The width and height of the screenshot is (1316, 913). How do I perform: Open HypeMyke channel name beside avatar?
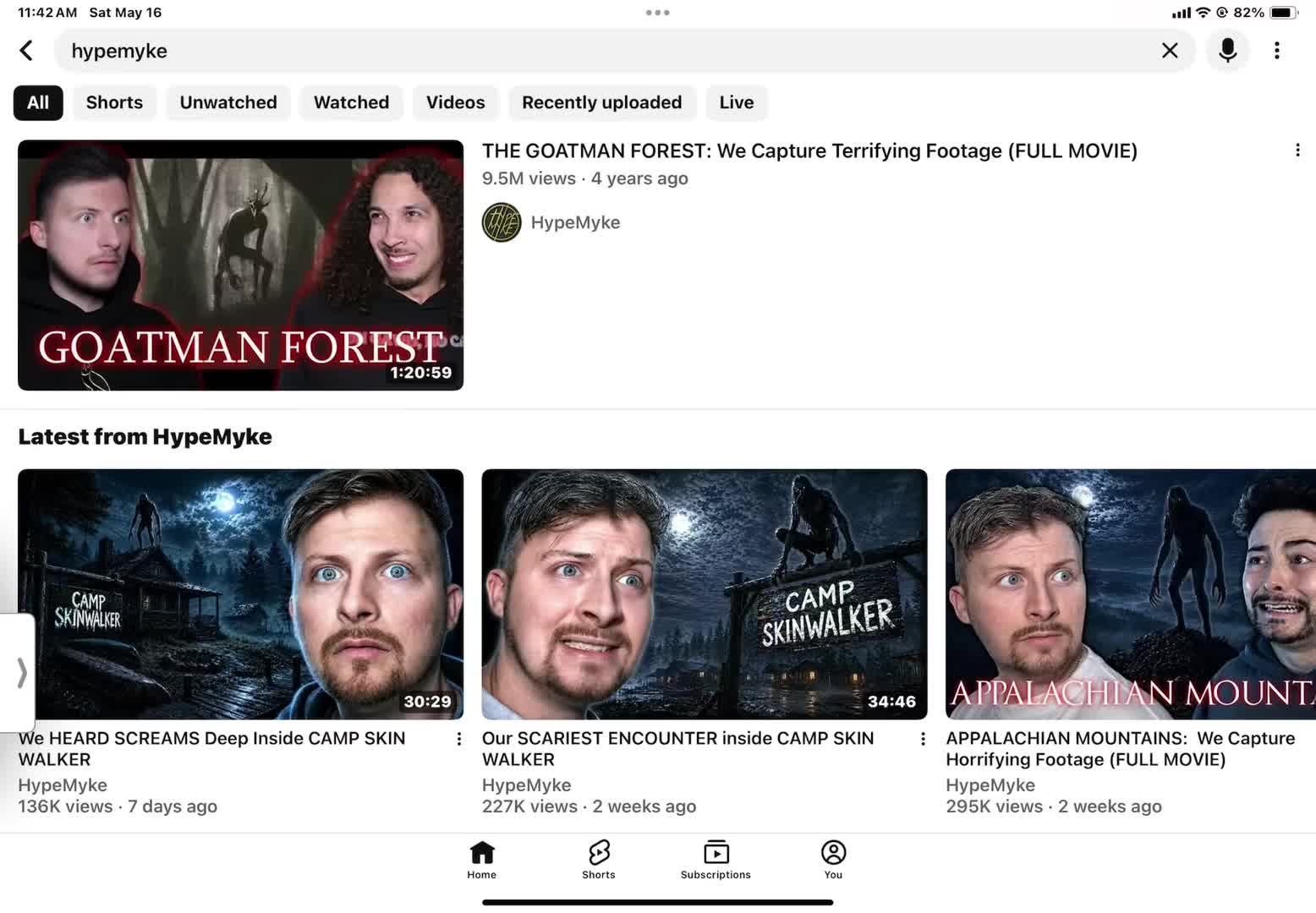tap(576, 222)
